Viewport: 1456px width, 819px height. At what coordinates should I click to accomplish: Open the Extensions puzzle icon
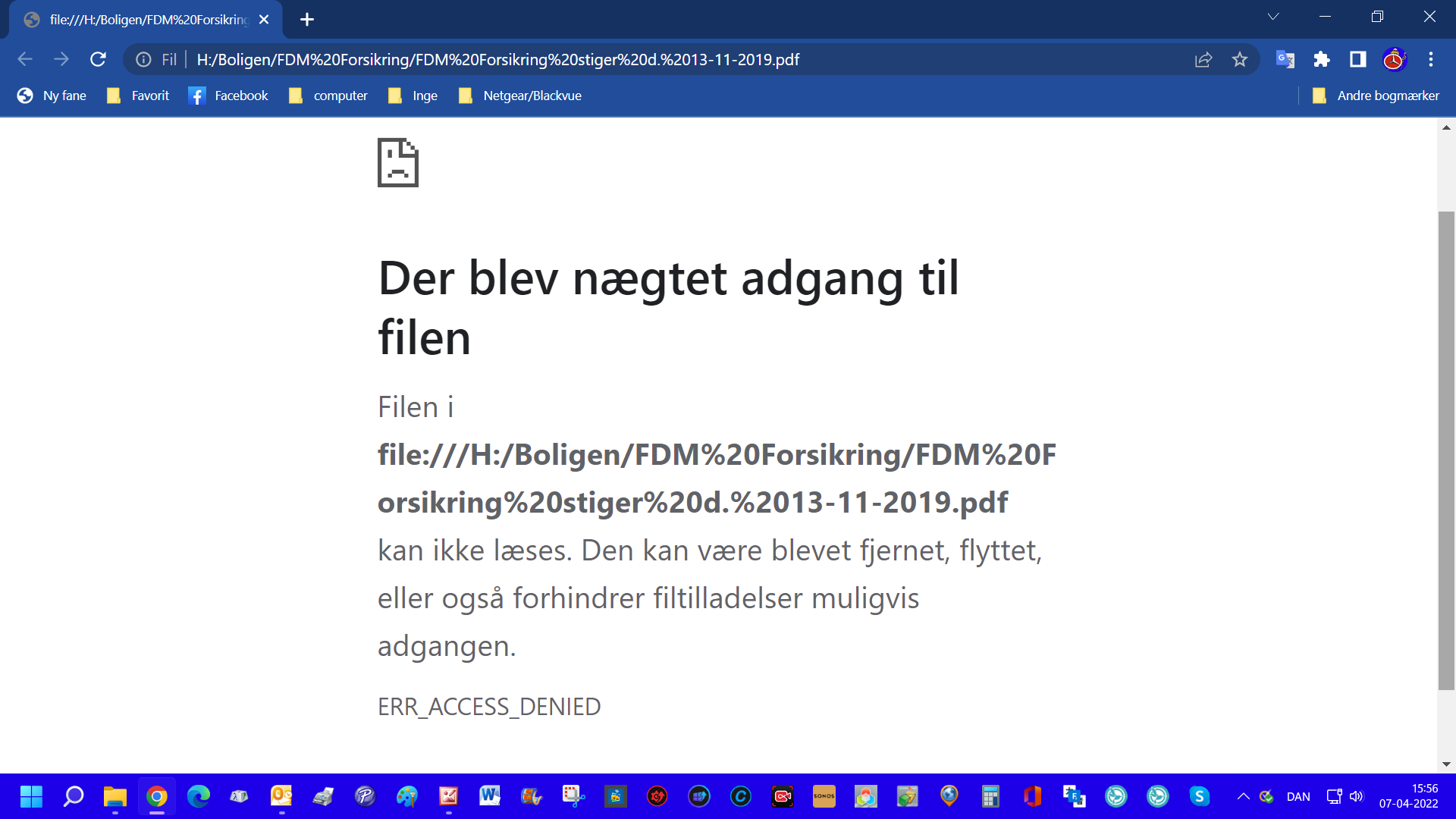(1322, 59)
